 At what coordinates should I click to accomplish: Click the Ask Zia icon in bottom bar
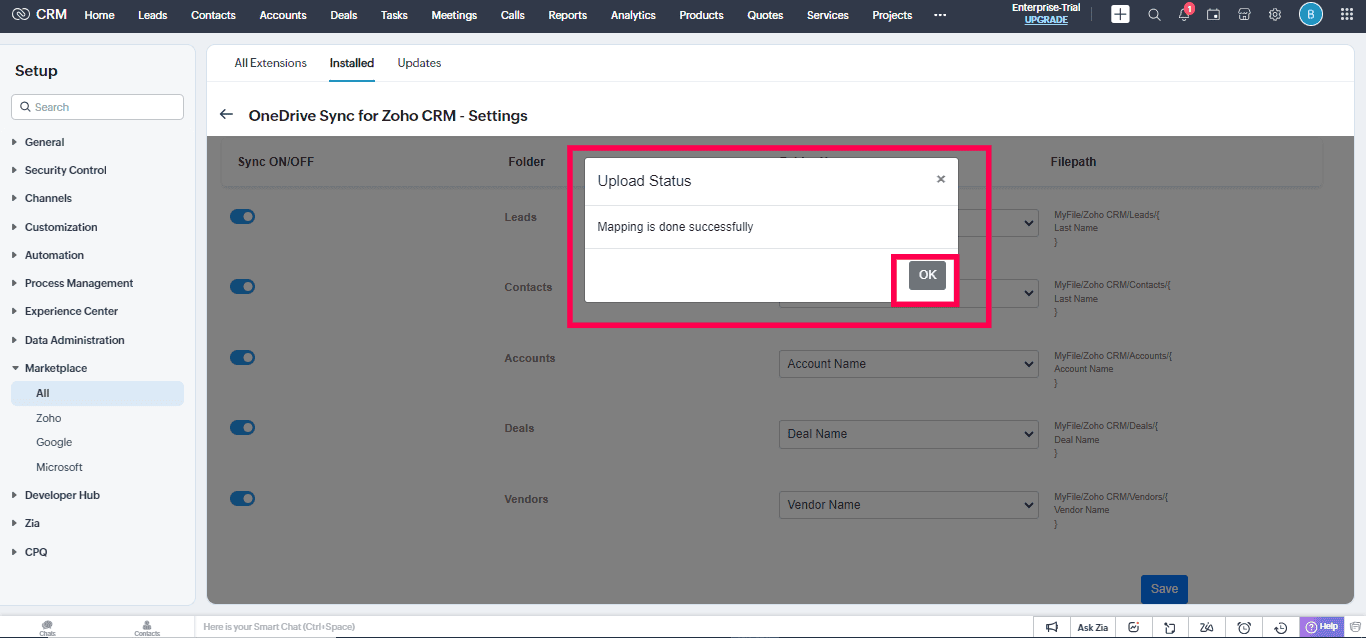pos(1092,627)
